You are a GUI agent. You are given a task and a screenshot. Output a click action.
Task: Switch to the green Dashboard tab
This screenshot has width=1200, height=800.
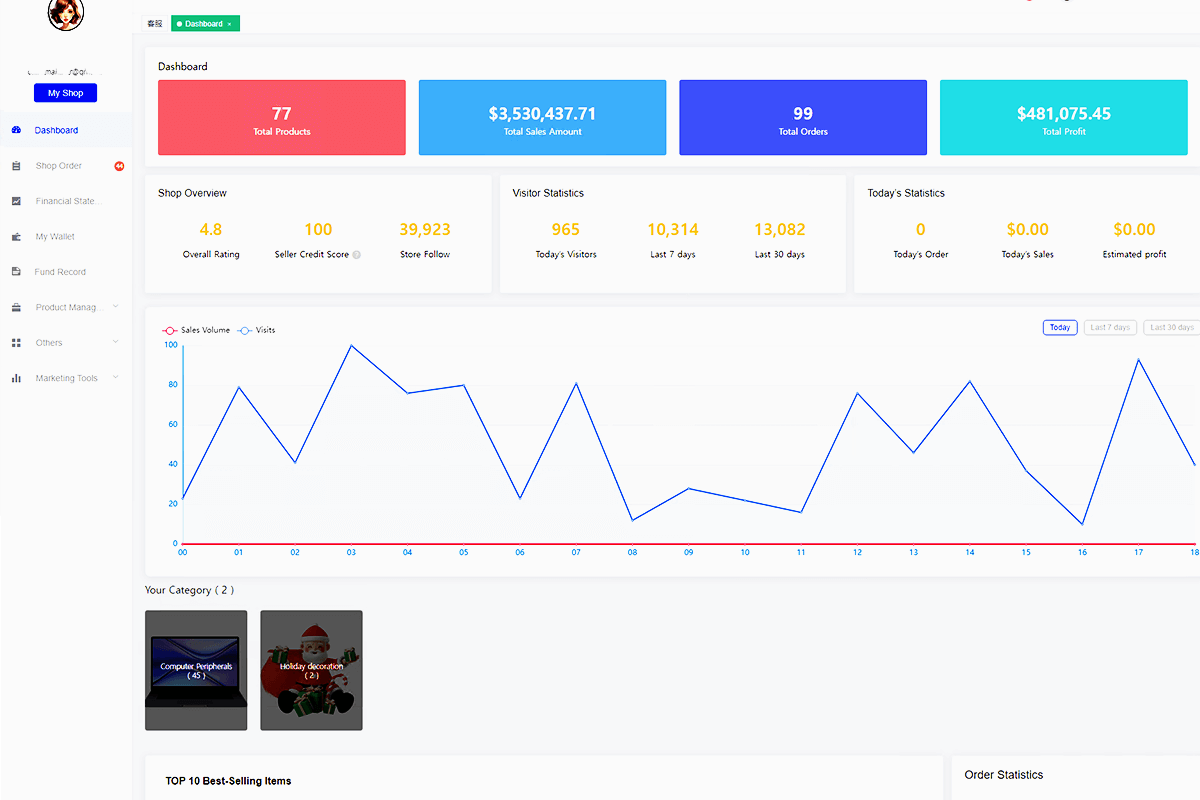(205, 24)
